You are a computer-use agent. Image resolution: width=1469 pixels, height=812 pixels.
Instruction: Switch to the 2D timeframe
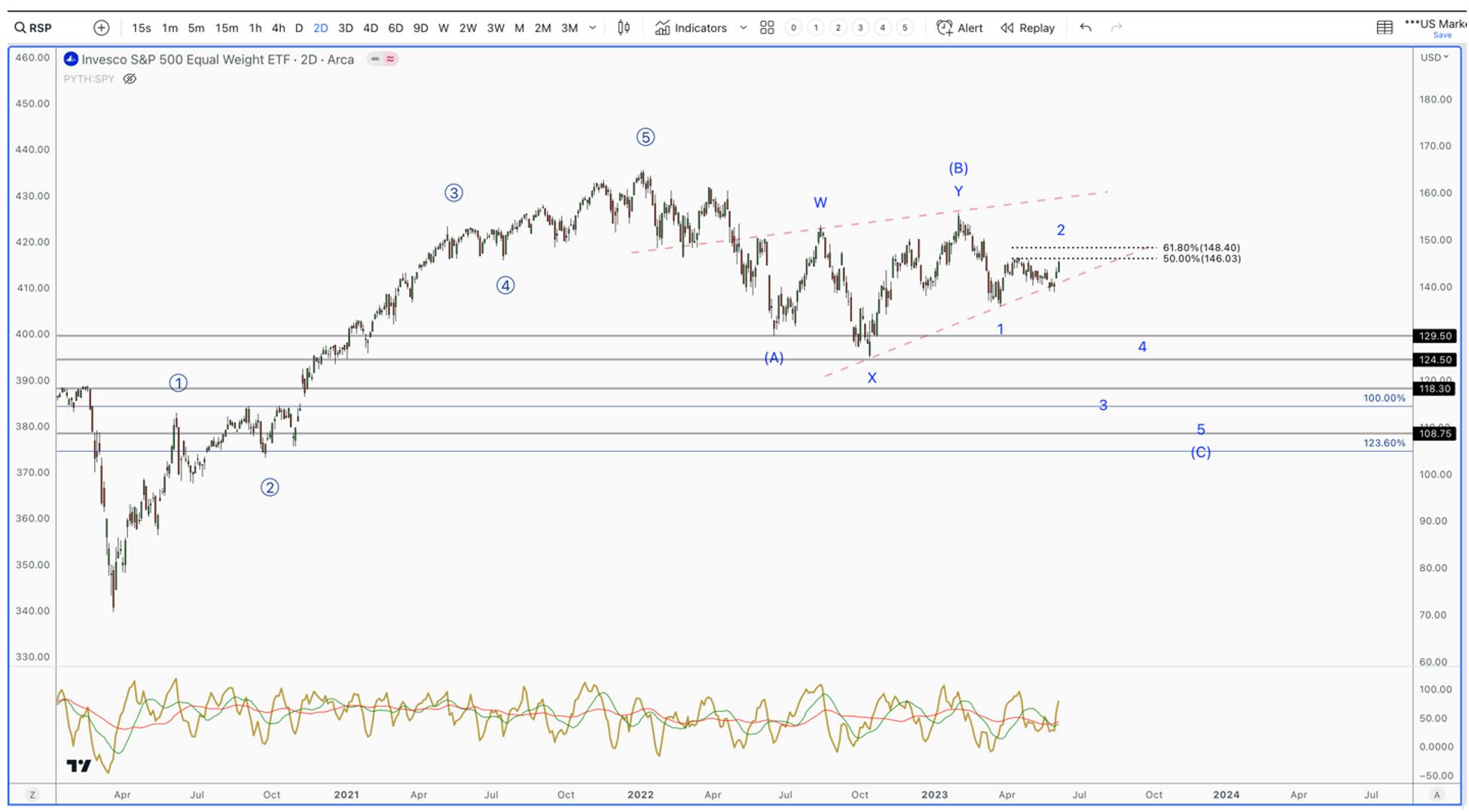pos(320,28)
